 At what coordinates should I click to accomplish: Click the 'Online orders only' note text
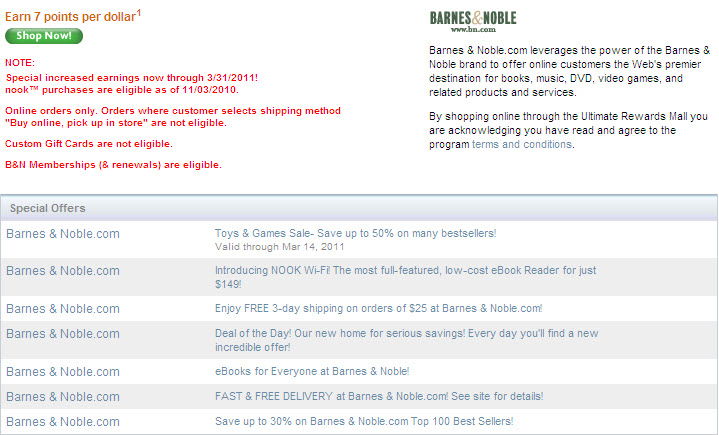[173, 117]
